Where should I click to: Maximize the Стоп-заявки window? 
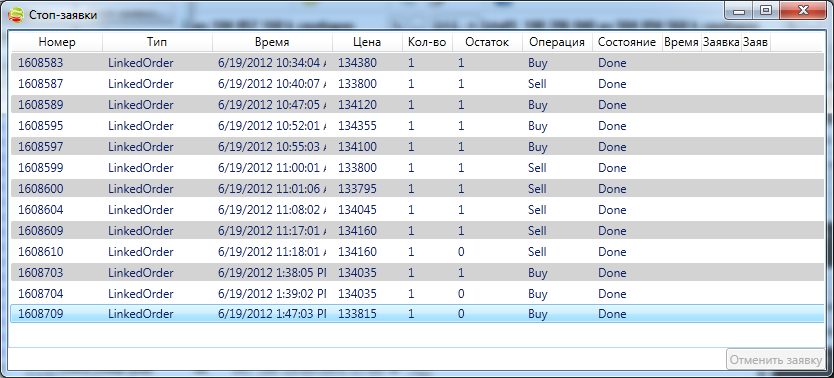(765, 10)
